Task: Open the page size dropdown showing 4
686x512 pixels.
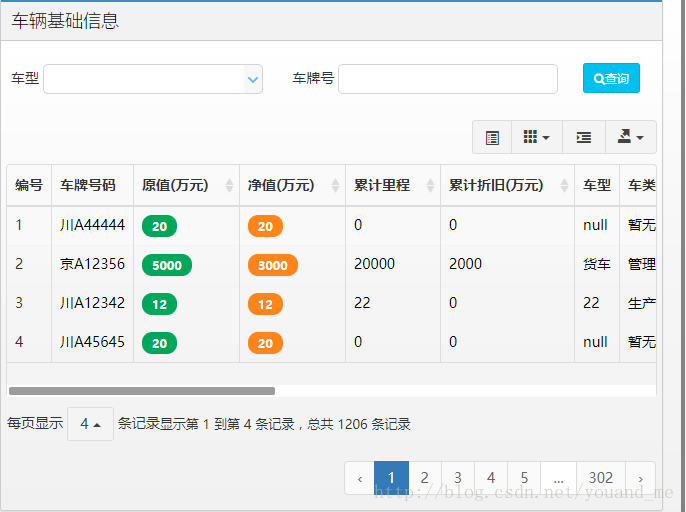Action: click(x=90, y=424)
